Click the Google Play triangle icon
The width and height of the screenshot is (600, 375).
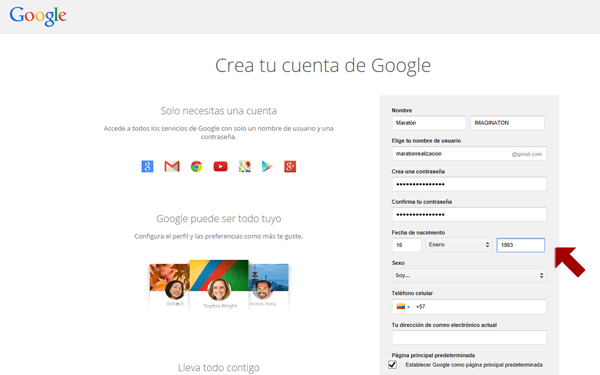click(x=267, y=166)
